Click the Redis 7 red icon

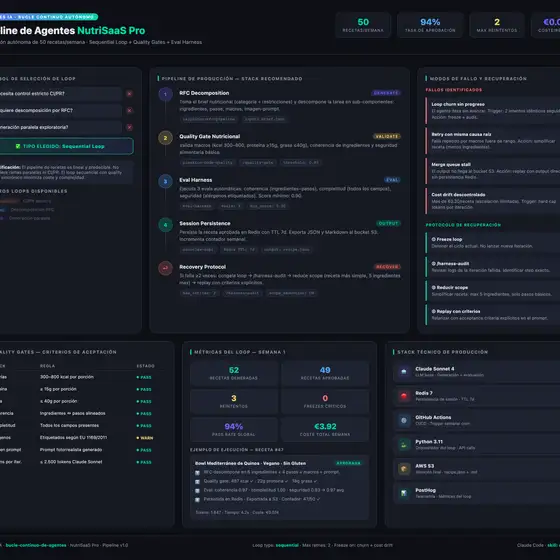[x=404, y=396]
